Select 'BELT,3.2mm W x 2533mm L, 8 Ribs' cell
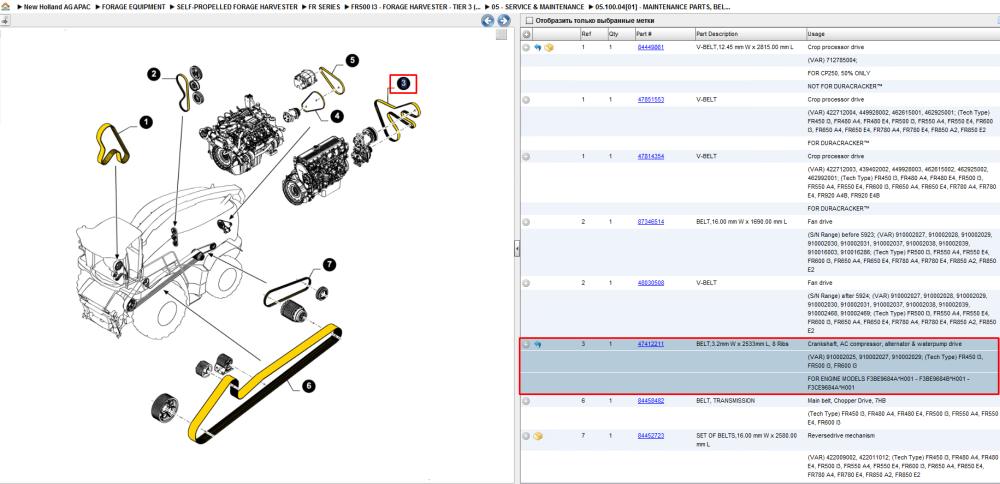The width and height of the screenshot is (1000, 484). tap(742, 344)
